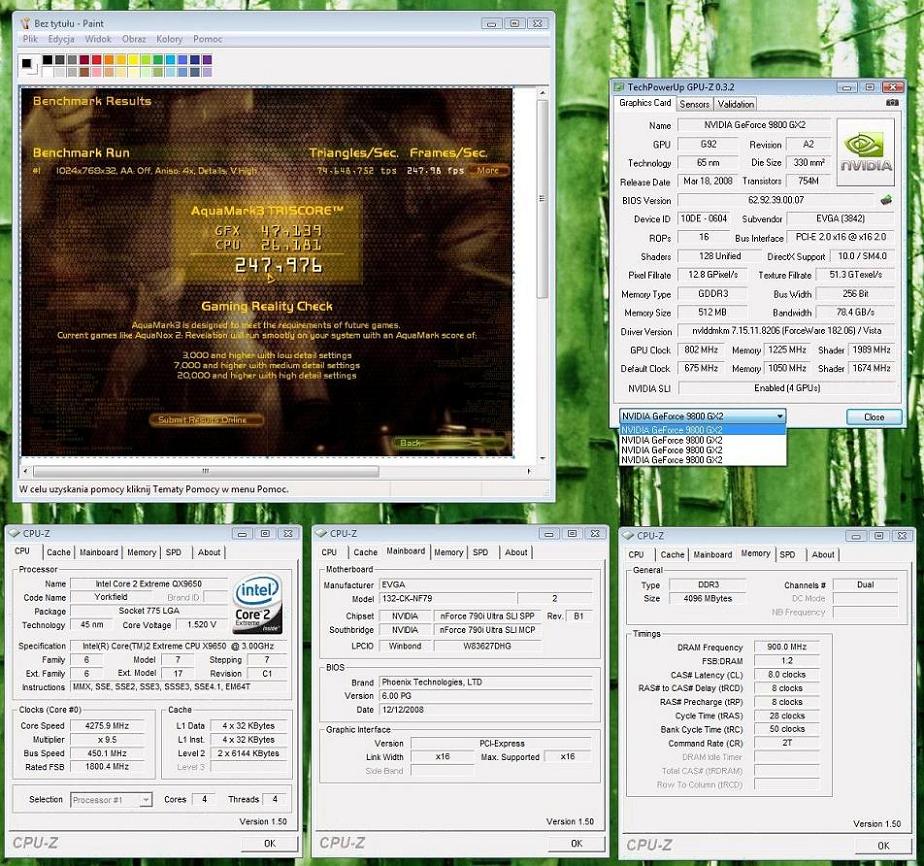
Task: Switch to the Sensors tab in GPU-Z
Action: [694, 104]
